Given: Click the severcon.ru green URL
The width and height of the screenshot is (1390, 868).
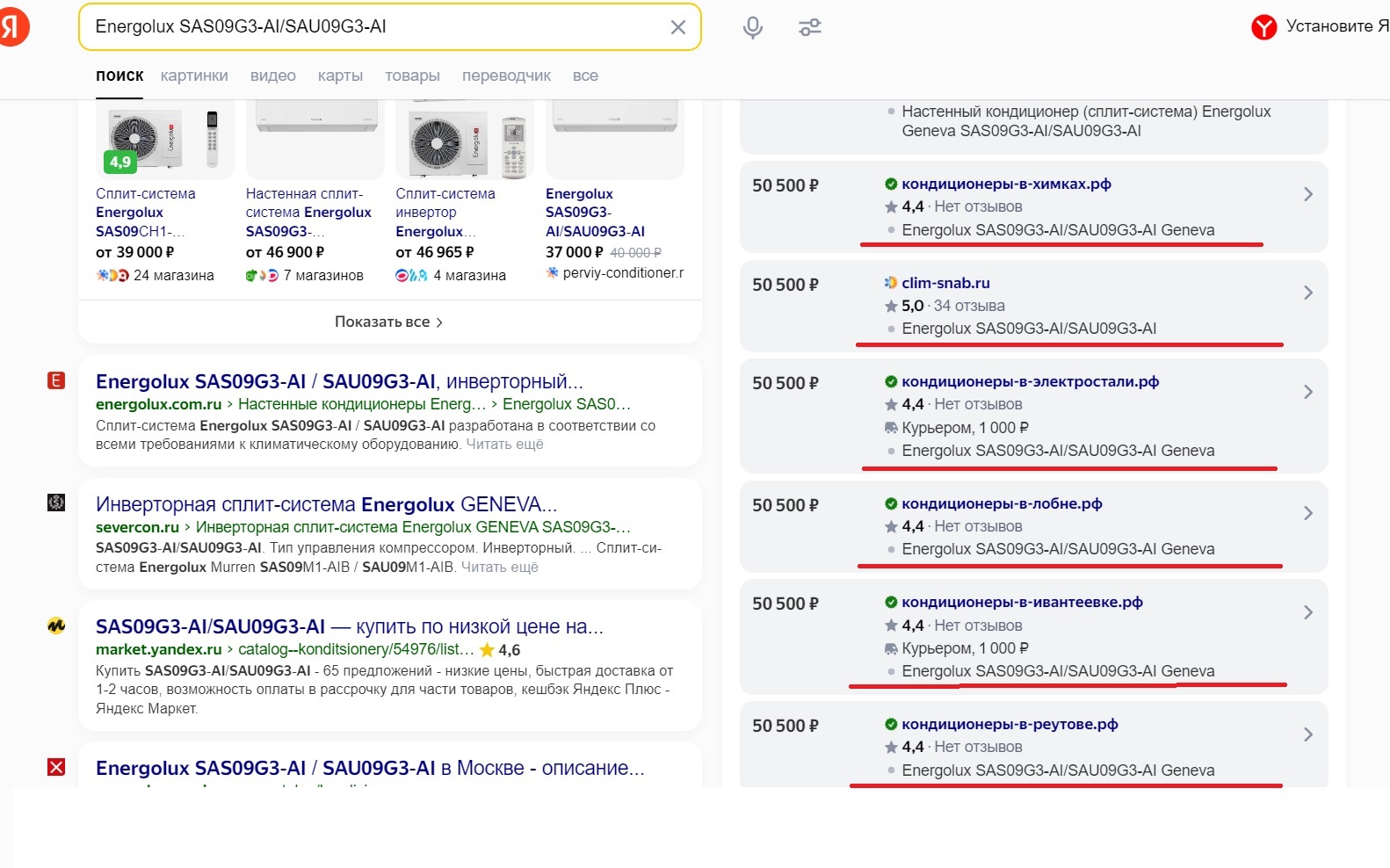Looking at the screenshot, I should (x=137, y=527).
